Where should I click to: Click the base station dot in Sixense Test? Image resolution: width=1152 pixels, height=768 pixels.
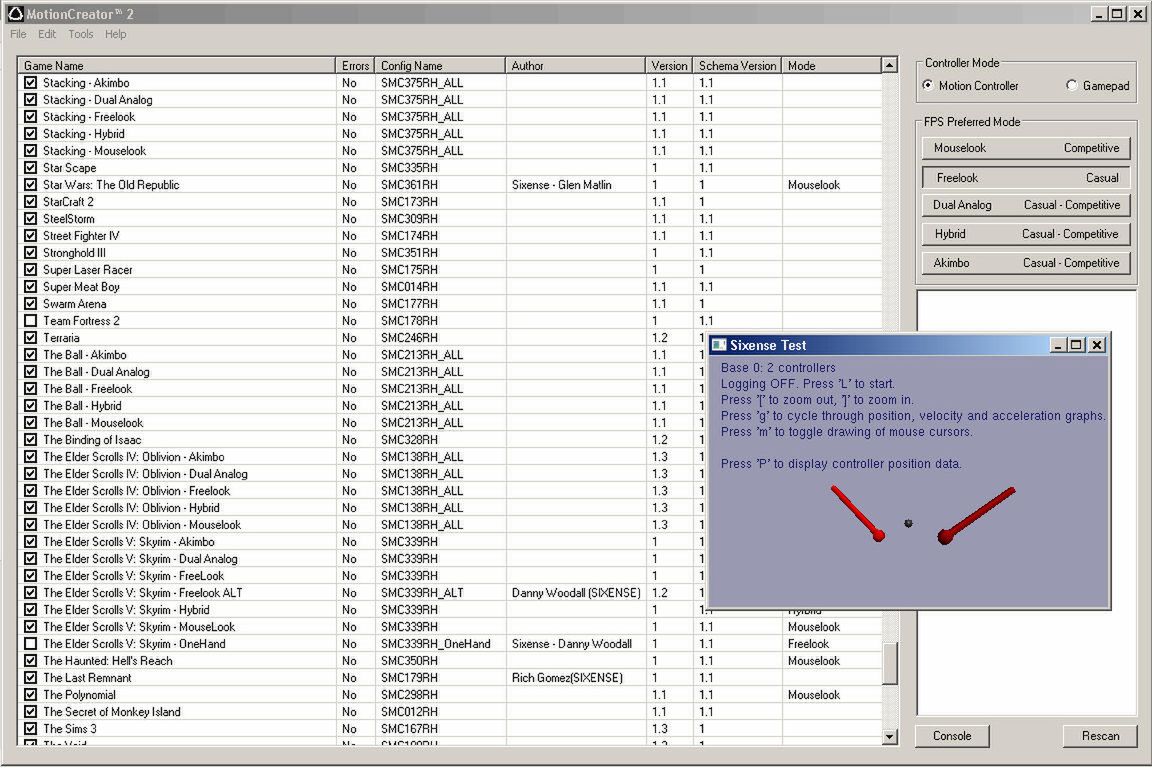coord(909,523)
